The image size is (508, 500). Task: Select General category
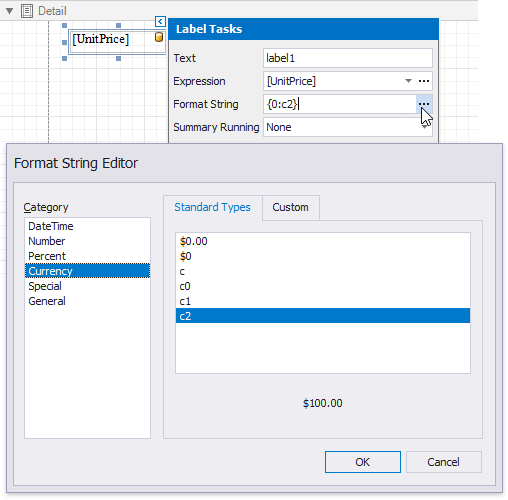(87, 301)
